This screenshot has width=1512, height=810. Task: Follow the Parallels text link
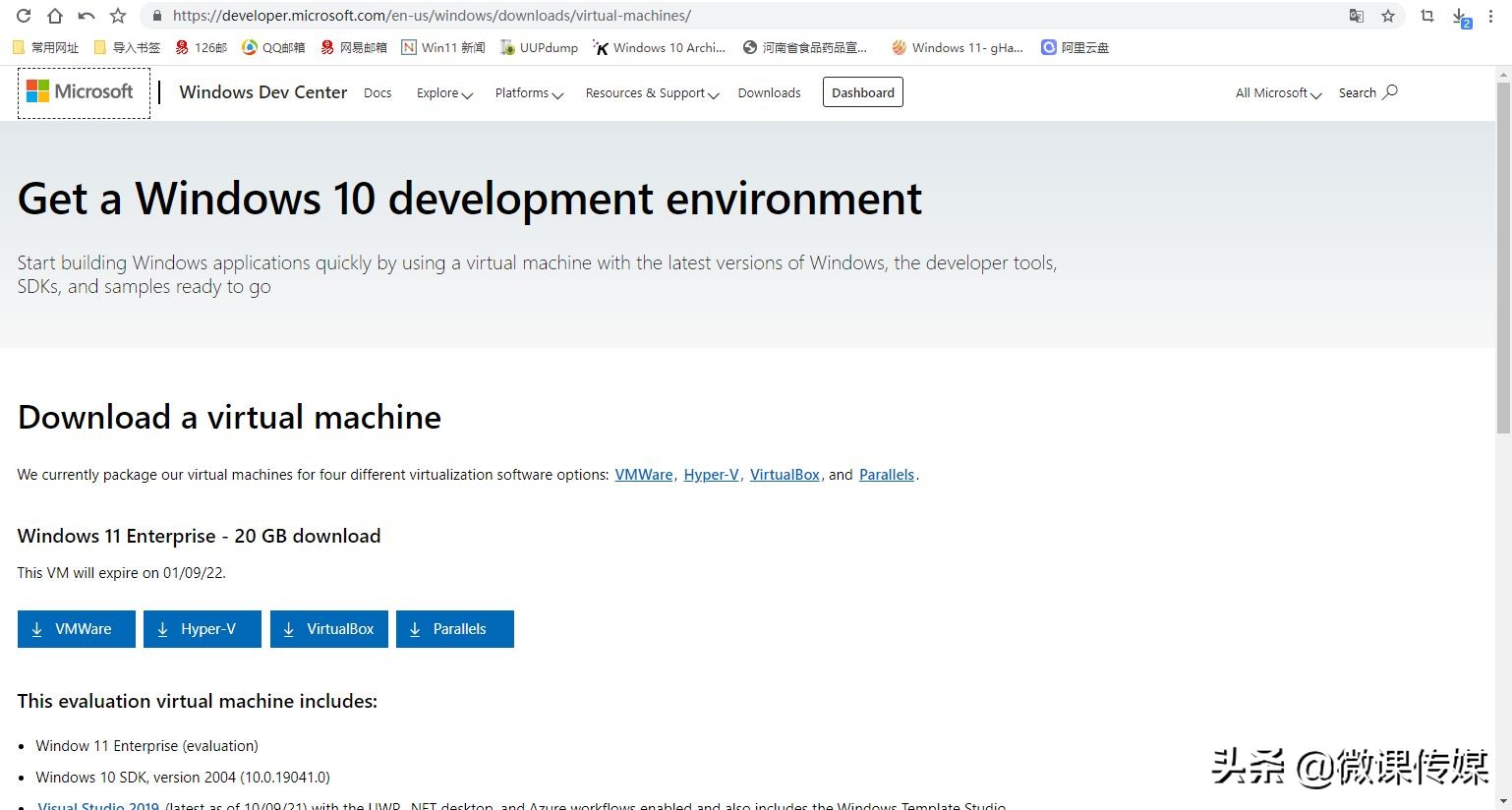[887, 475]
